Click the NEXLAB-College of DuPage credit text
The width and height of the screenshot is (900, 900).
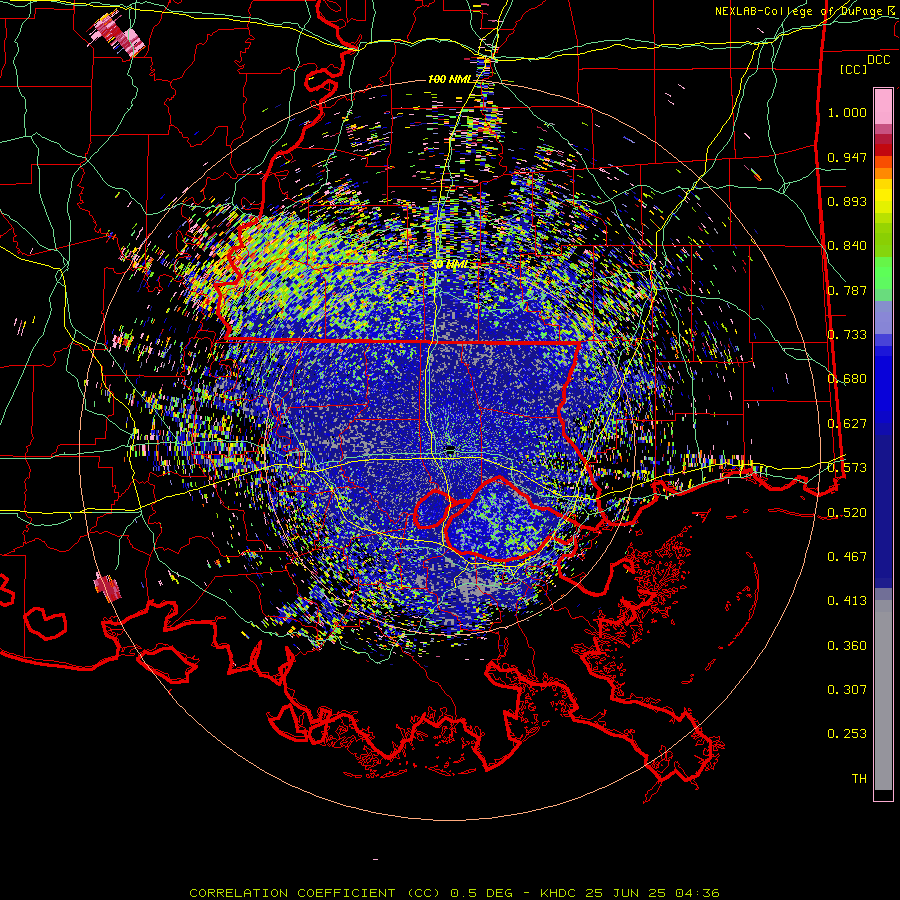806,11
